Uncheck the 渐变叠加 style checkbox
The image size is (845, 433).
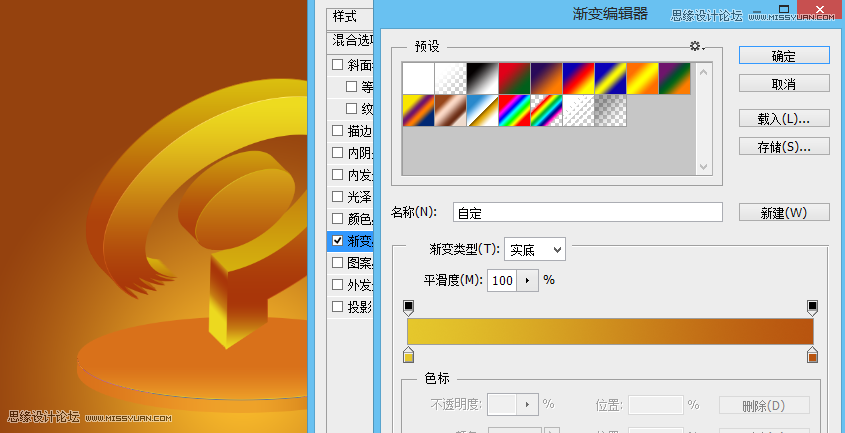(x=337, y=240)
